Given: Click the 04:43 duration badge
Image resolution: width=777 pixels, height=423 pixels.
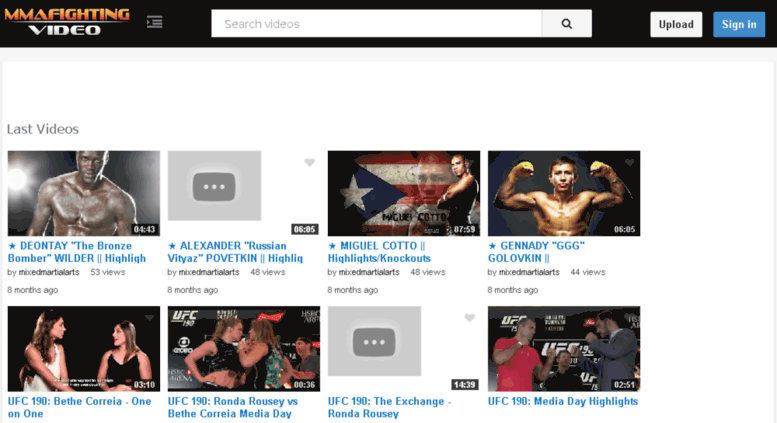Looking at the screenshot, I should tap(144, 229).
